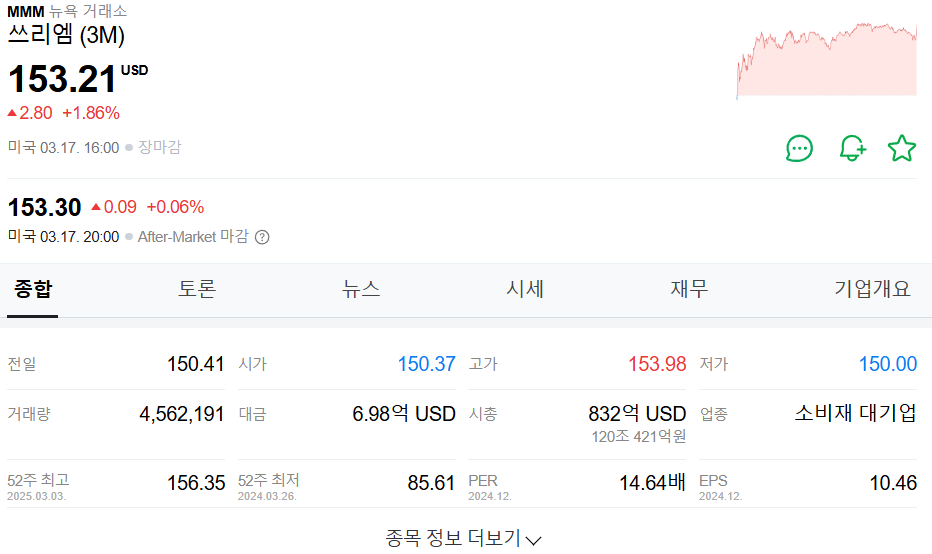Viewport: 932px width, 554px height.
Task: Click the MMM ticker symbol
Action: pos(26,11)
